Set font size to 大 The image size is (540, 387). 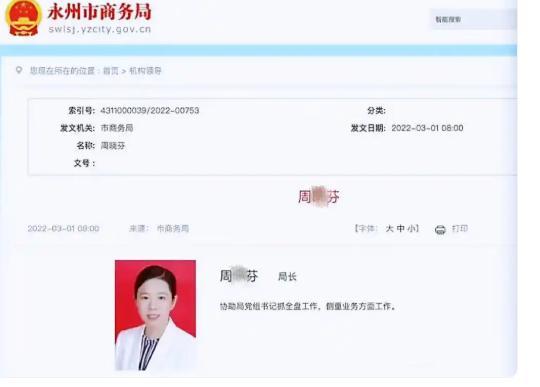[389, 229]
